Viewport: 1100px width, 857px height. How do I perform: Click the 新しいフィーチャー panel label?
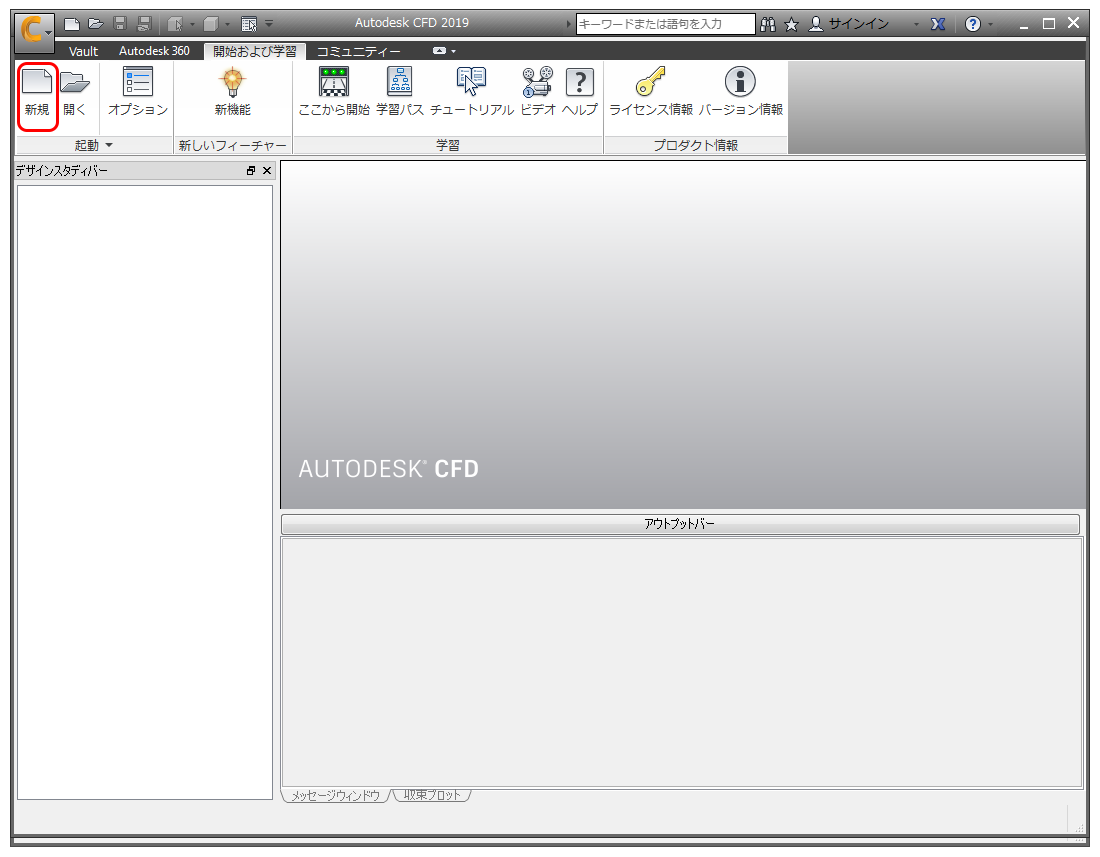232,145
